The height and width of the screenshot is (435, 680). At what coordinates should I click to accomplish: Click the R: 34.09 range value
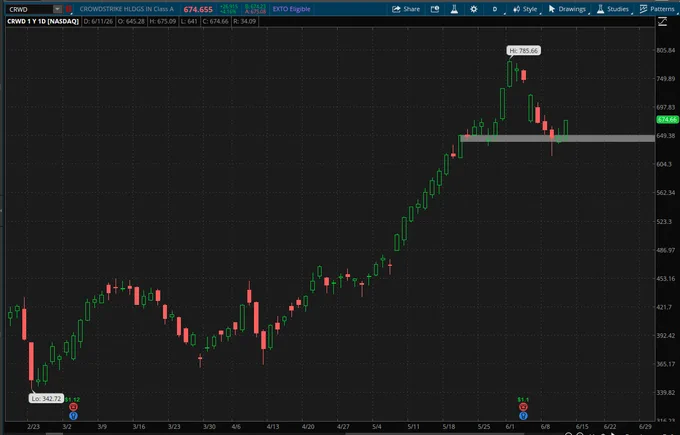point(245,21)
